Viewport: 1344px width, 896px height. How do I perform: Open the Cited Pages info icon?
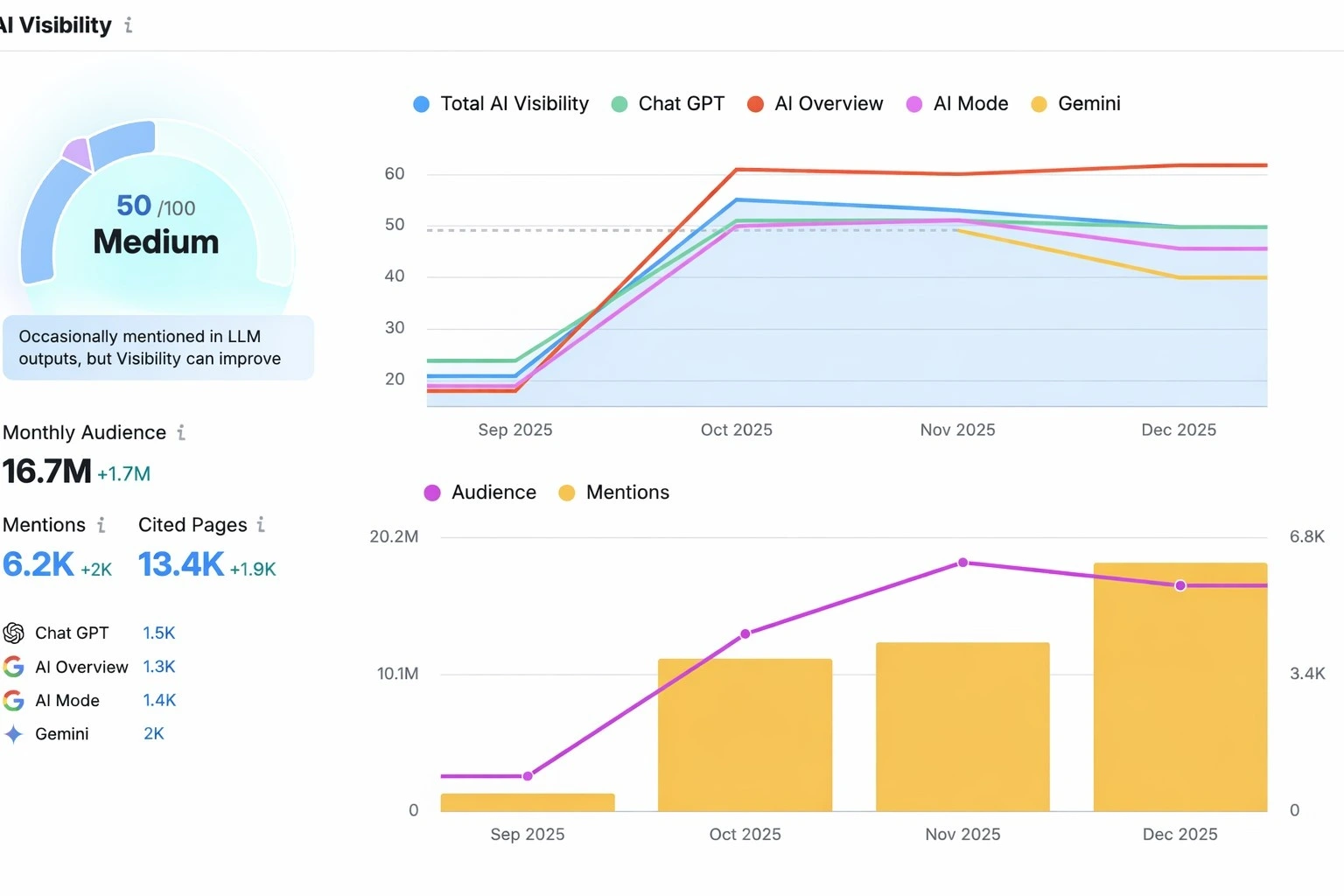coord(260,525)
